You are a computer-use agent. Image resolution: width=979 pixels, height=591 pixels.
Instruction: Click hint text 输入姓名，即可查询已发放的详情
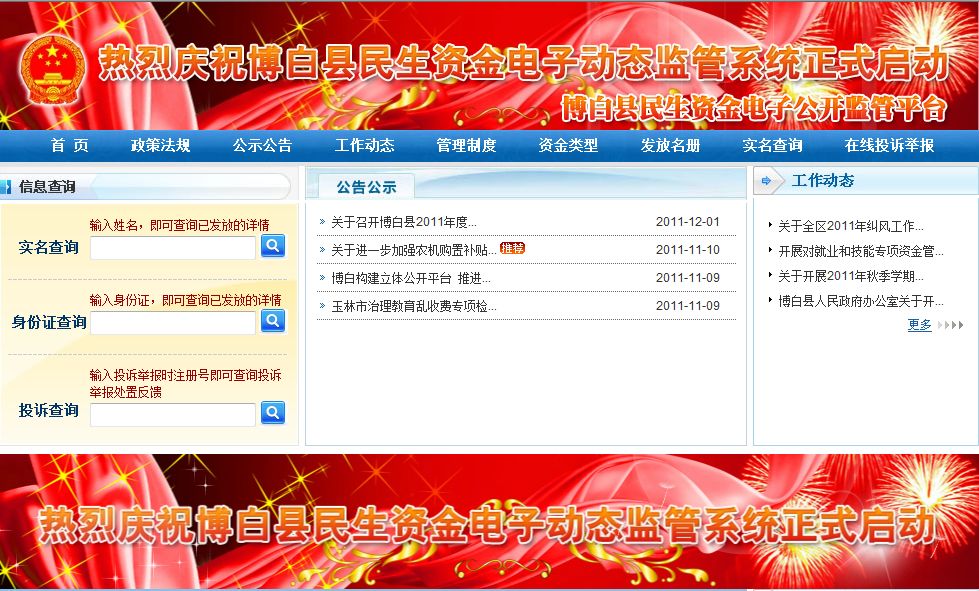point(179,225)
